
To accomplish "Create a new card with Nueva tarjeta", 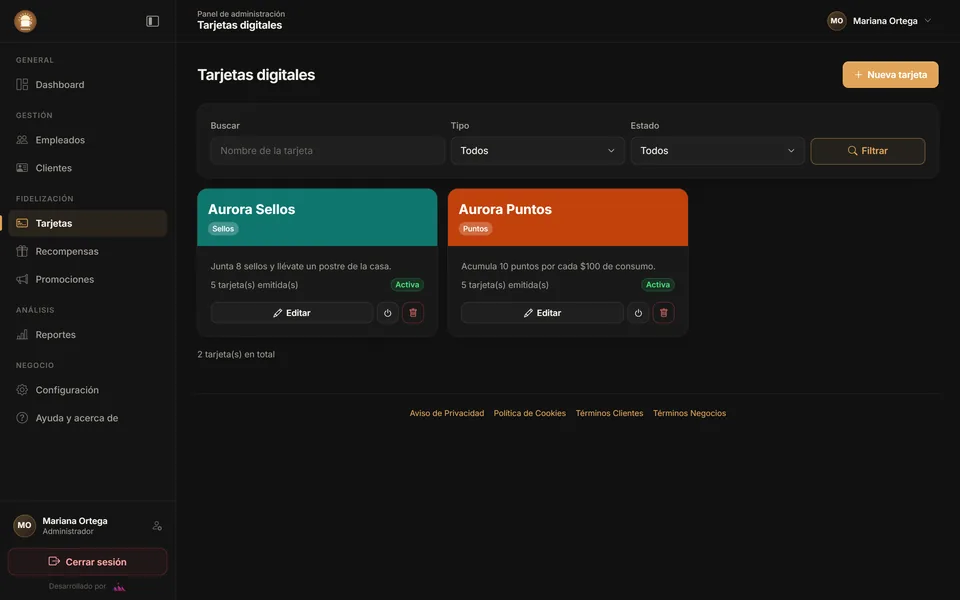I will pyautogui.click(x=890, y=75).
